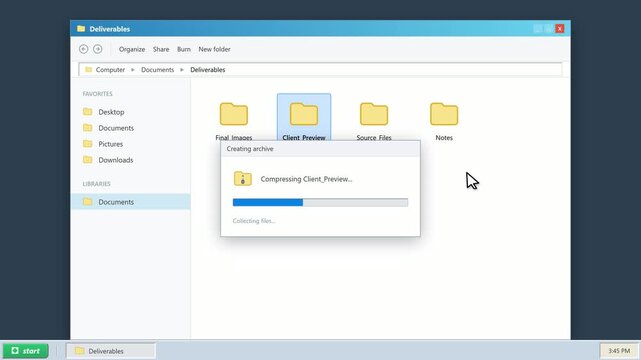Click the Creating archive dialog title
The image size is (641, 360).
250,149
